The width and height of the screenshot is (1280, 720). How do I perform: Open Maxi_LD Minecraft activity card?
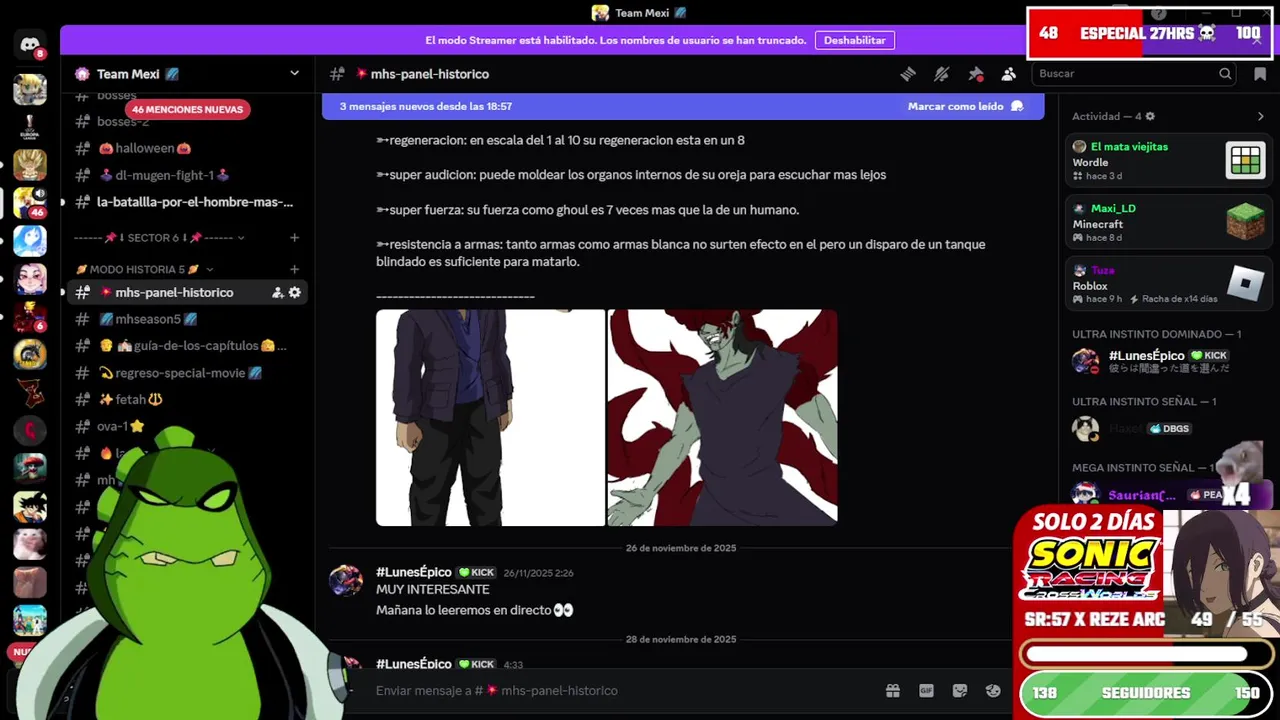point(1168,222)
